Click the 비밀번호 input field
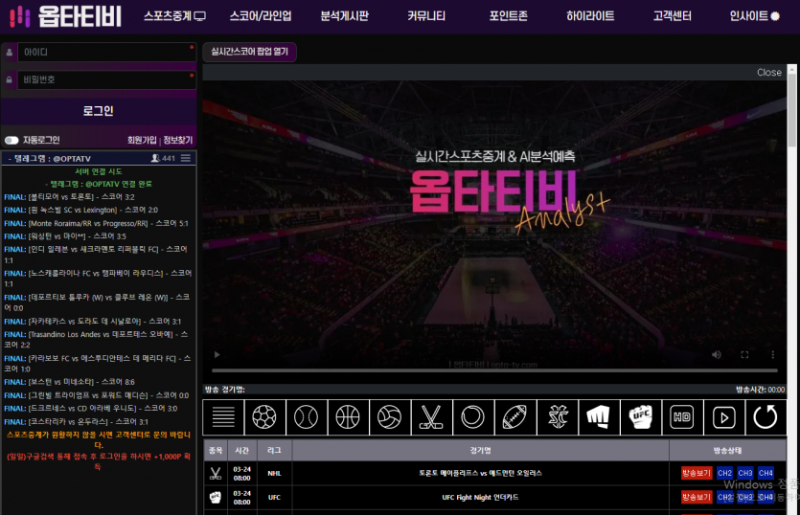The height and width of the screenshot is (515, 800). click(x=107, y=80)
